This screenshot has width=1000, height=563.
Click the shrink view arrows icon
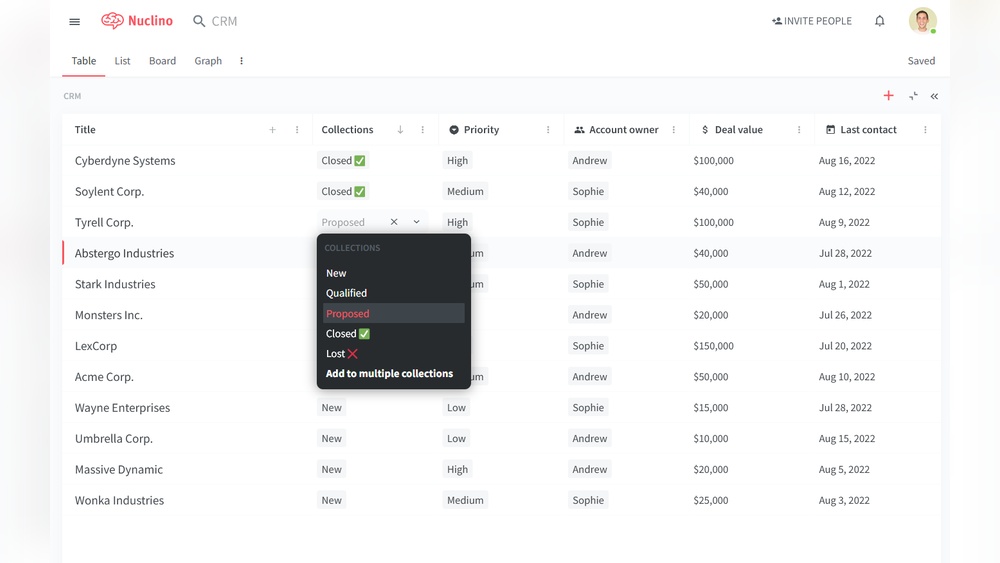coord(913,96)
